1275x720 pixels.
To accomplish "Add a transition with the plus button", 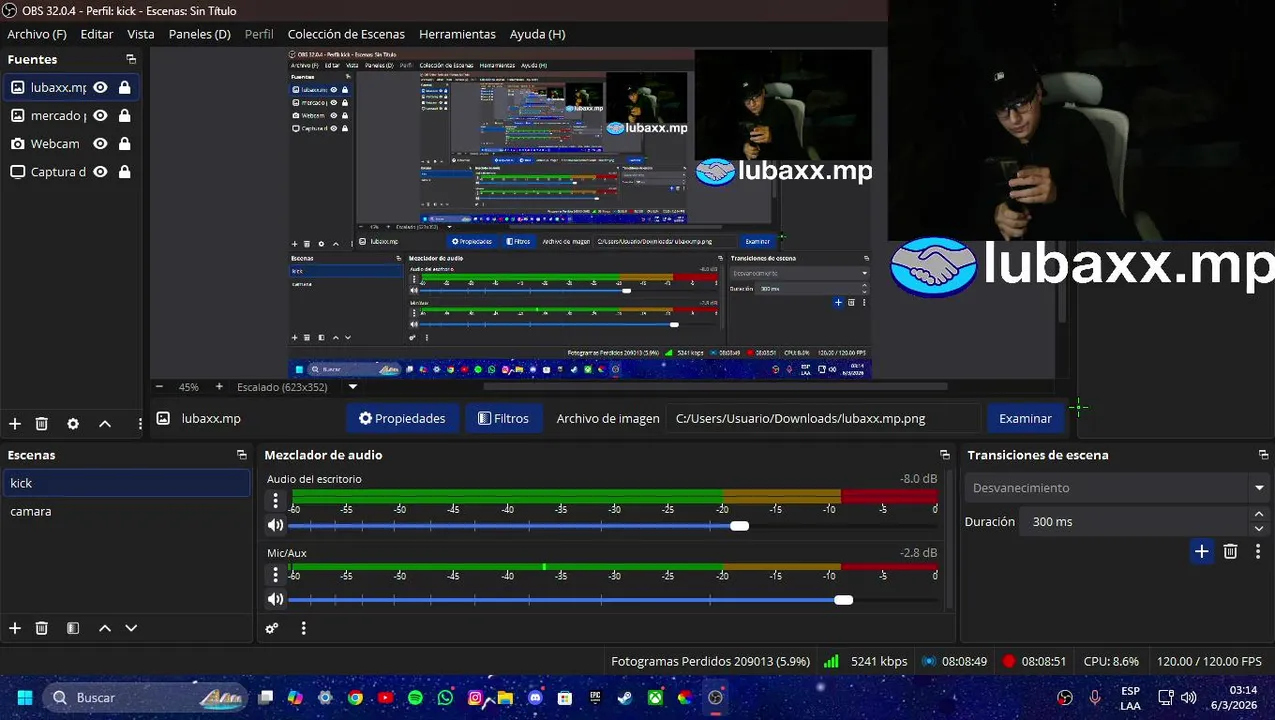I will pos(1202,551).
